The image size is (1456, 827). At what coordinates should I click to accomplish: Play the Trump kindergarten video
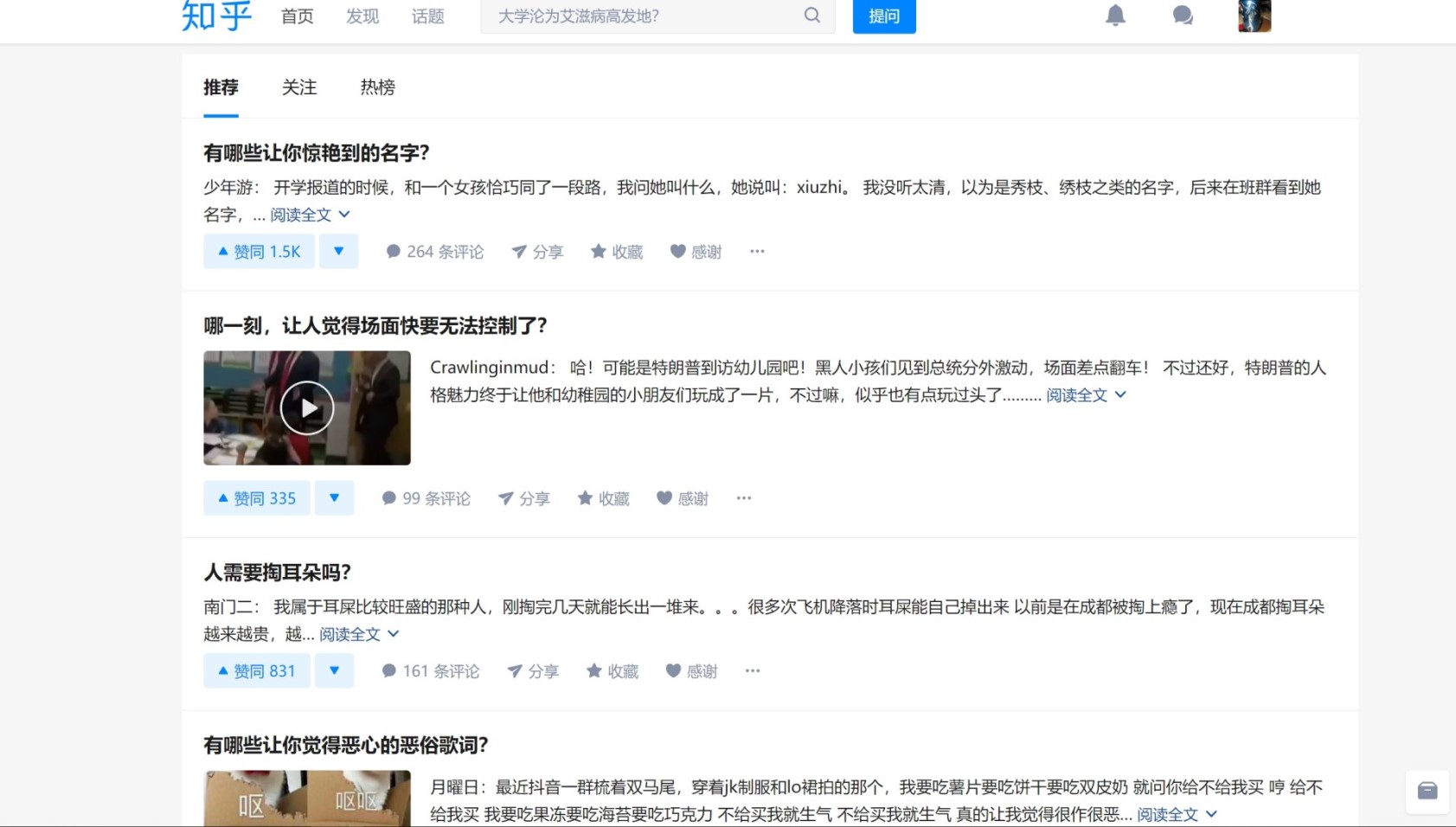click(x=307, y=407)
